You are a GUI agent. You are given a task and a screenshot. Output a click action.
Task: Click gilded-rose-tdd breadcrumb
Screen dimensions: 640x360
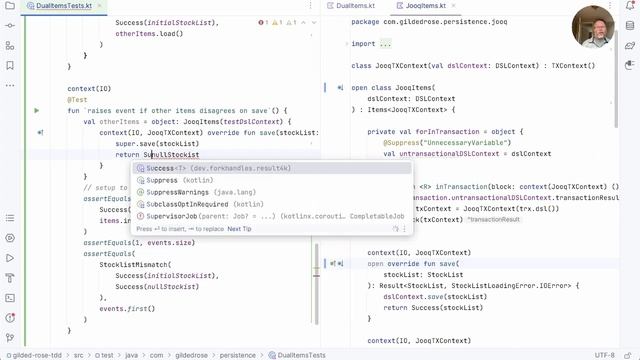(x=34, y=355)
